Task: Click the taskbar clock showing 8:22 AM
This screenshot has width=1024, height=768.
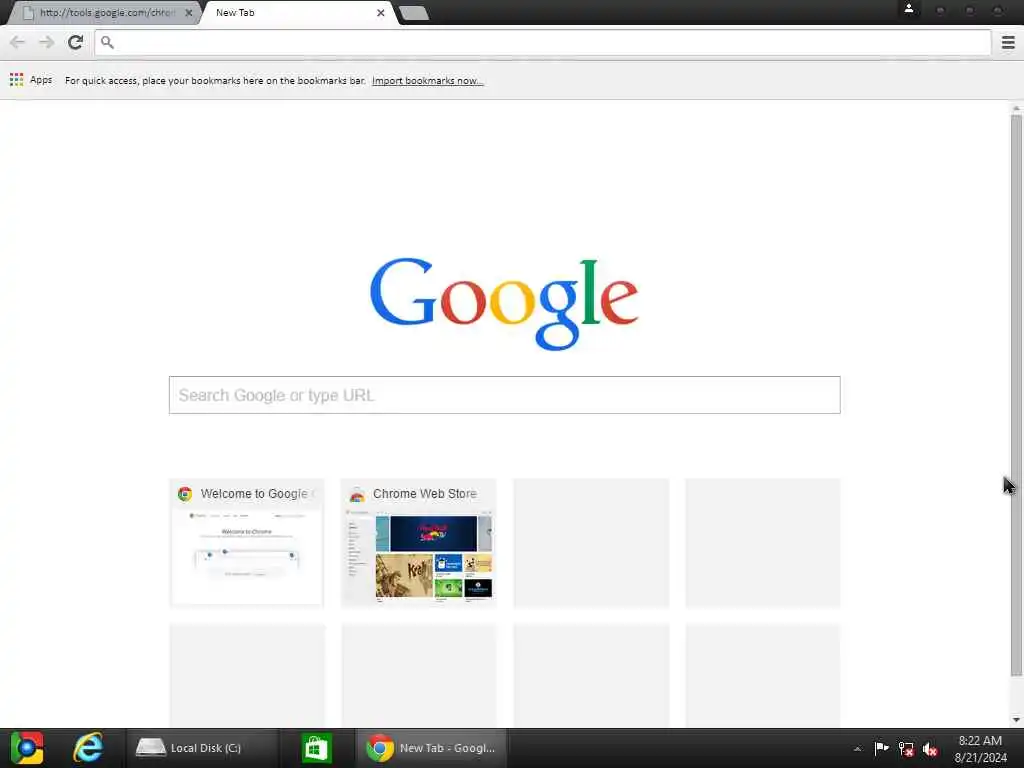Action: tap(980, 749)
